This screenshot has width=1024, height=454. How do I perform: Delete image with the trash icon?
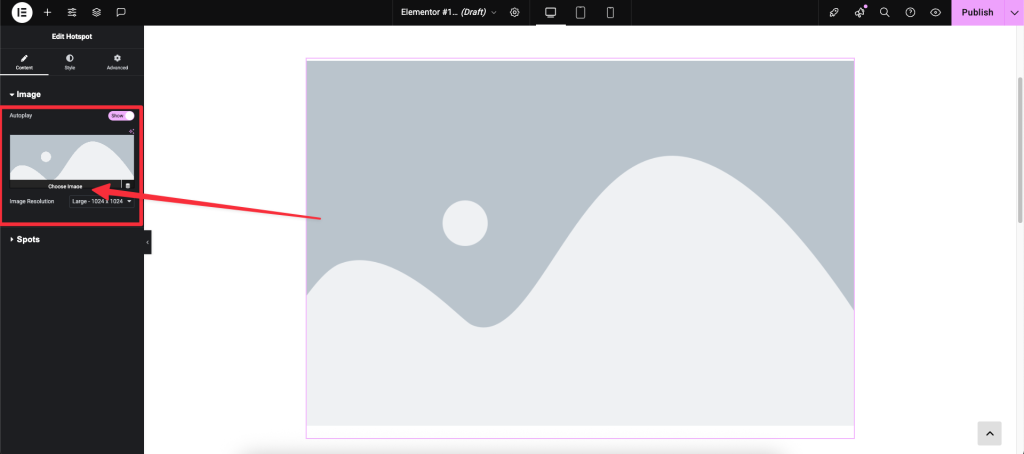click(x=127, y=186)
